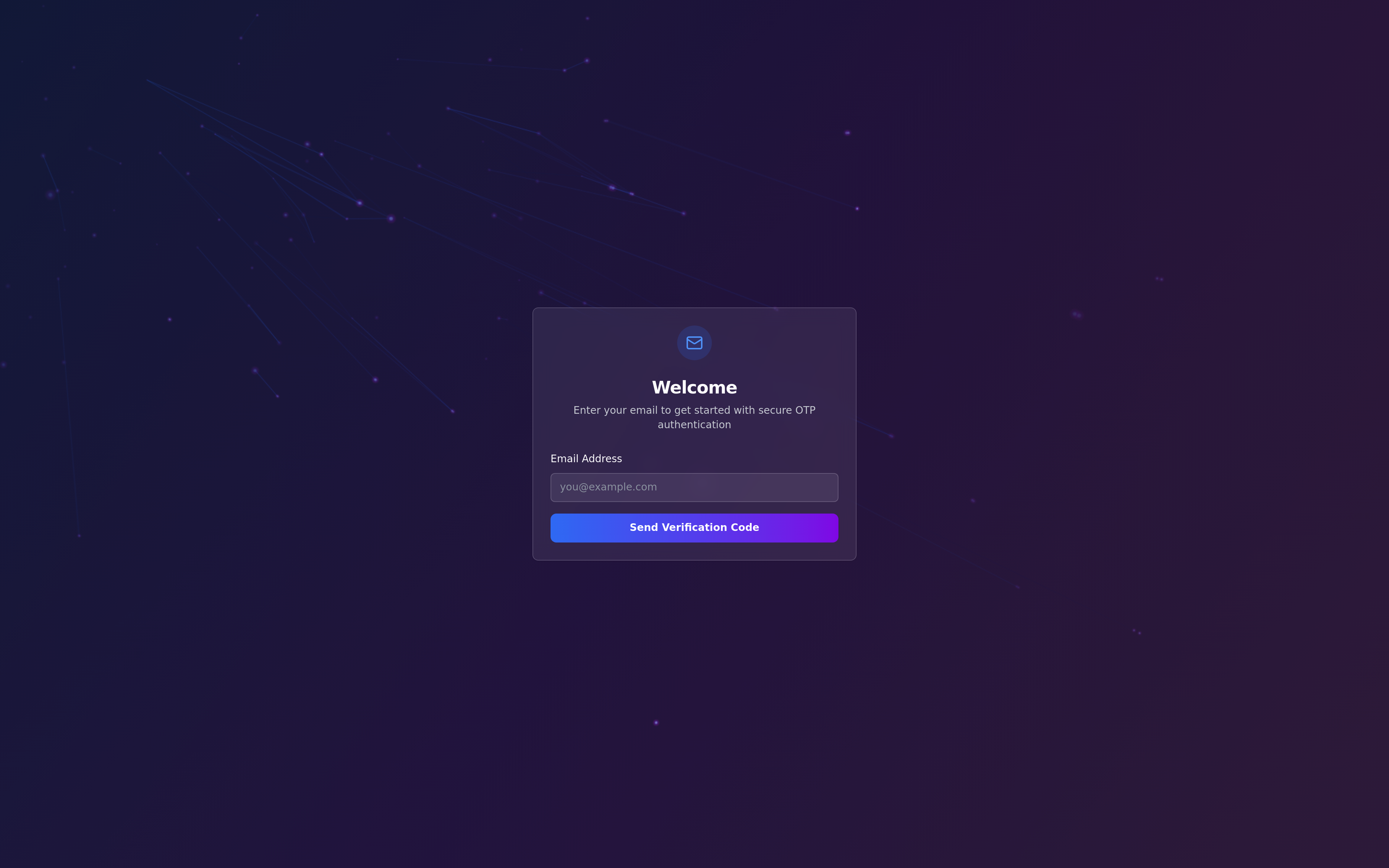Tap the circular badge behind the envelope
1389x868 pixels.
(x=694, y=343)
